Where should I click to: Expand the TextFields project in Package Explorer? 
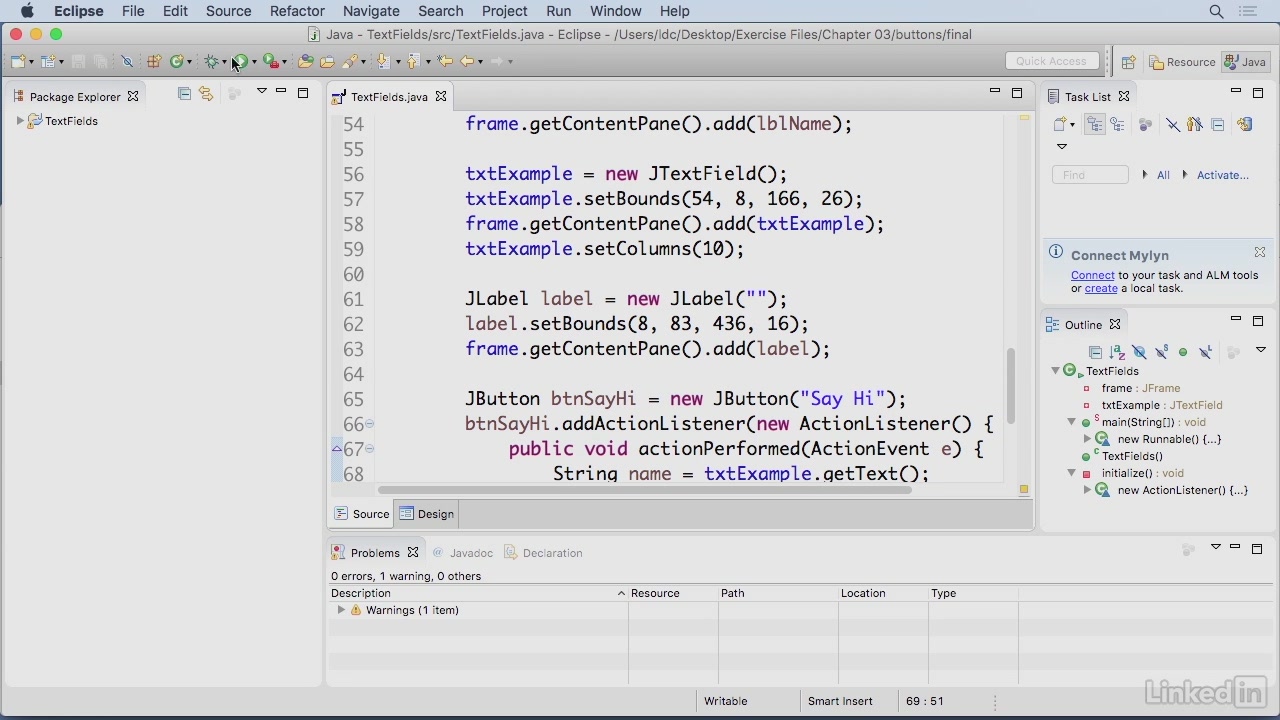[20, 121]
